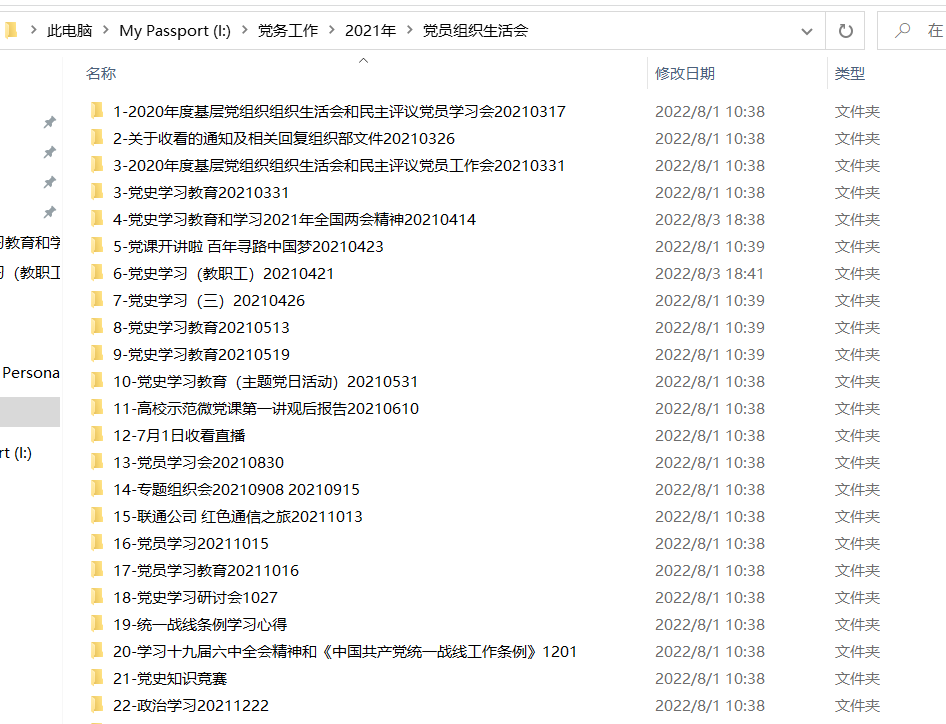Go to My Passport (I:) breadcrumb
This screenshot has width=946, height=724.
[x=175, y=31]
